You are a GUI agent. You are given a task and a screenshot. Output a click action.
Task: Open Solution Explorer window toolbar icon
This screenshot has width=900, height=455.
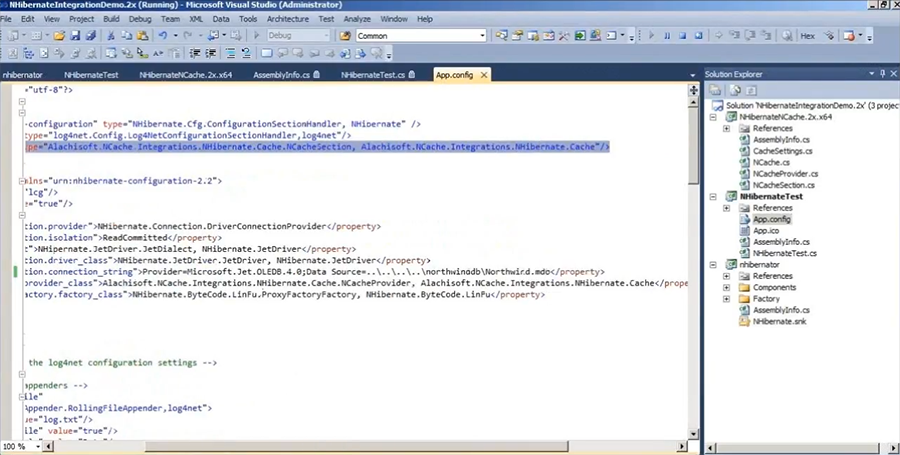(502, 36)
